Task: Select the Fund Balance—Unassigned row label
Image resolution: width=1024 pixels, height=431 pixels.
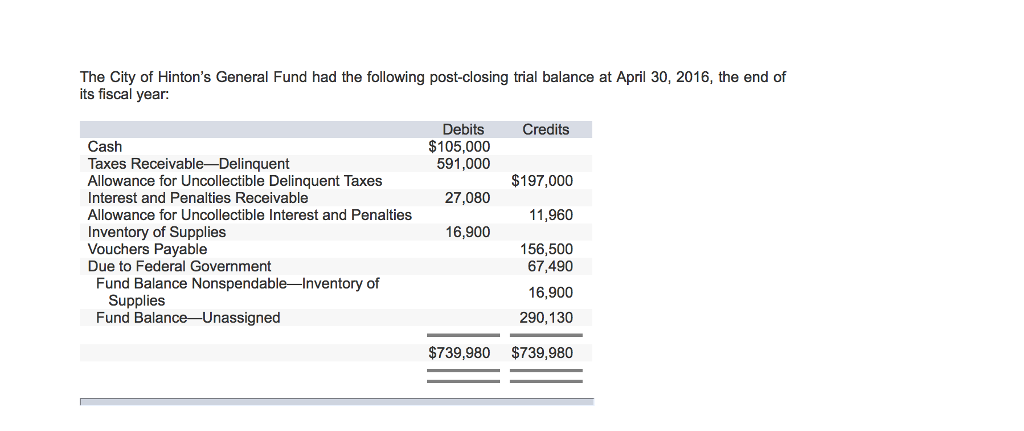Action: tap(188, 318)
